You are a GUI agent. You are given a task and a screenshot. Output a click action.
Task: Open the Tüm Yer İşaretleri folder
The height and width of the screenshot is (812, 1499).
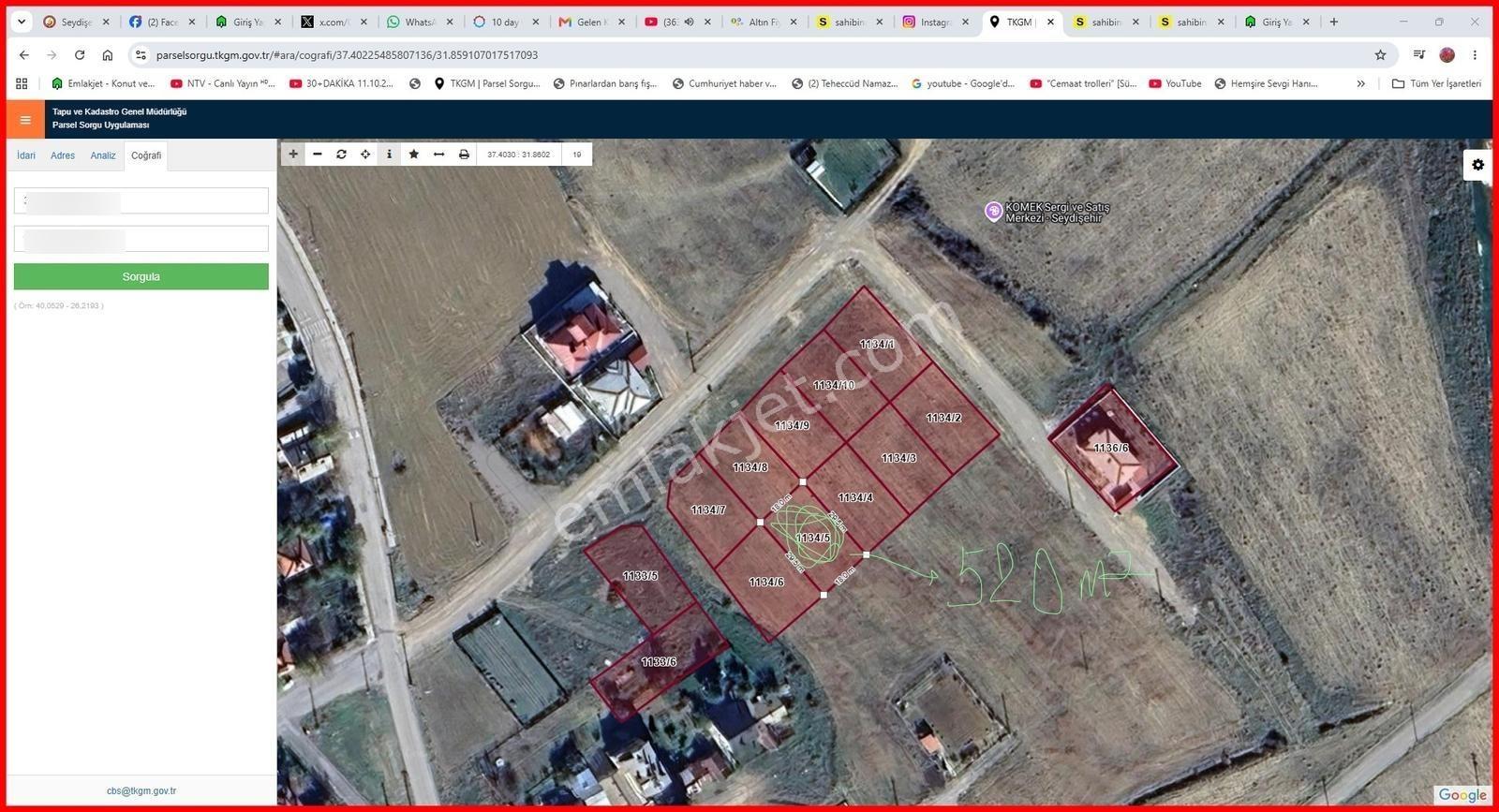tap(1436, 83)
